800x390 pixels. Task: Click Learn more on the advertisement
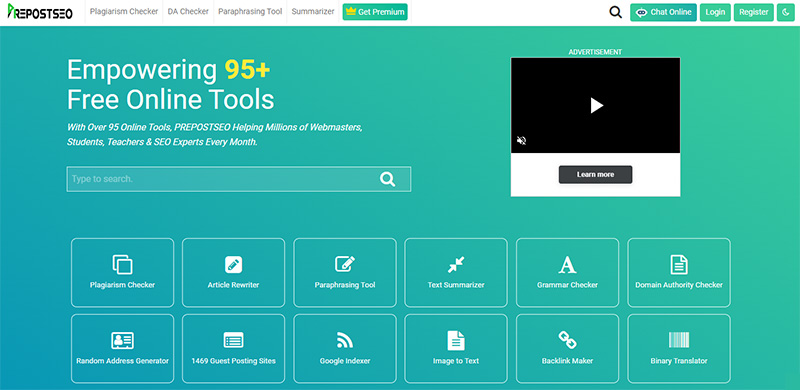(x=595, y=175)
